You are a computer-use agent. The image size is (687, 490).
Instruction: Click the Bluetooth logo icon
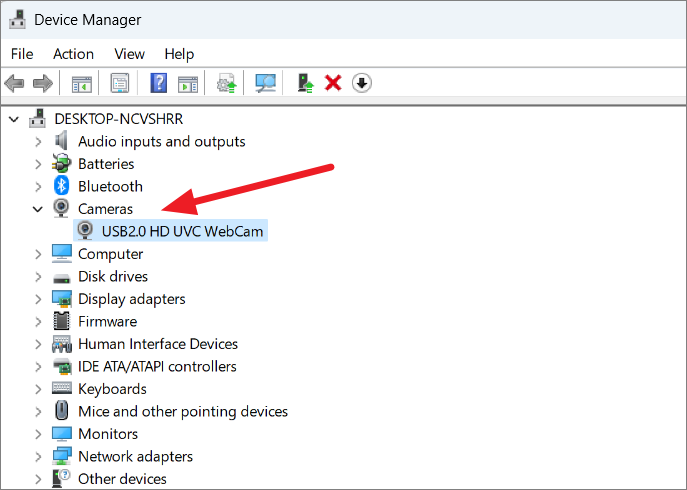pyautogui.click(x=61, y=186)
